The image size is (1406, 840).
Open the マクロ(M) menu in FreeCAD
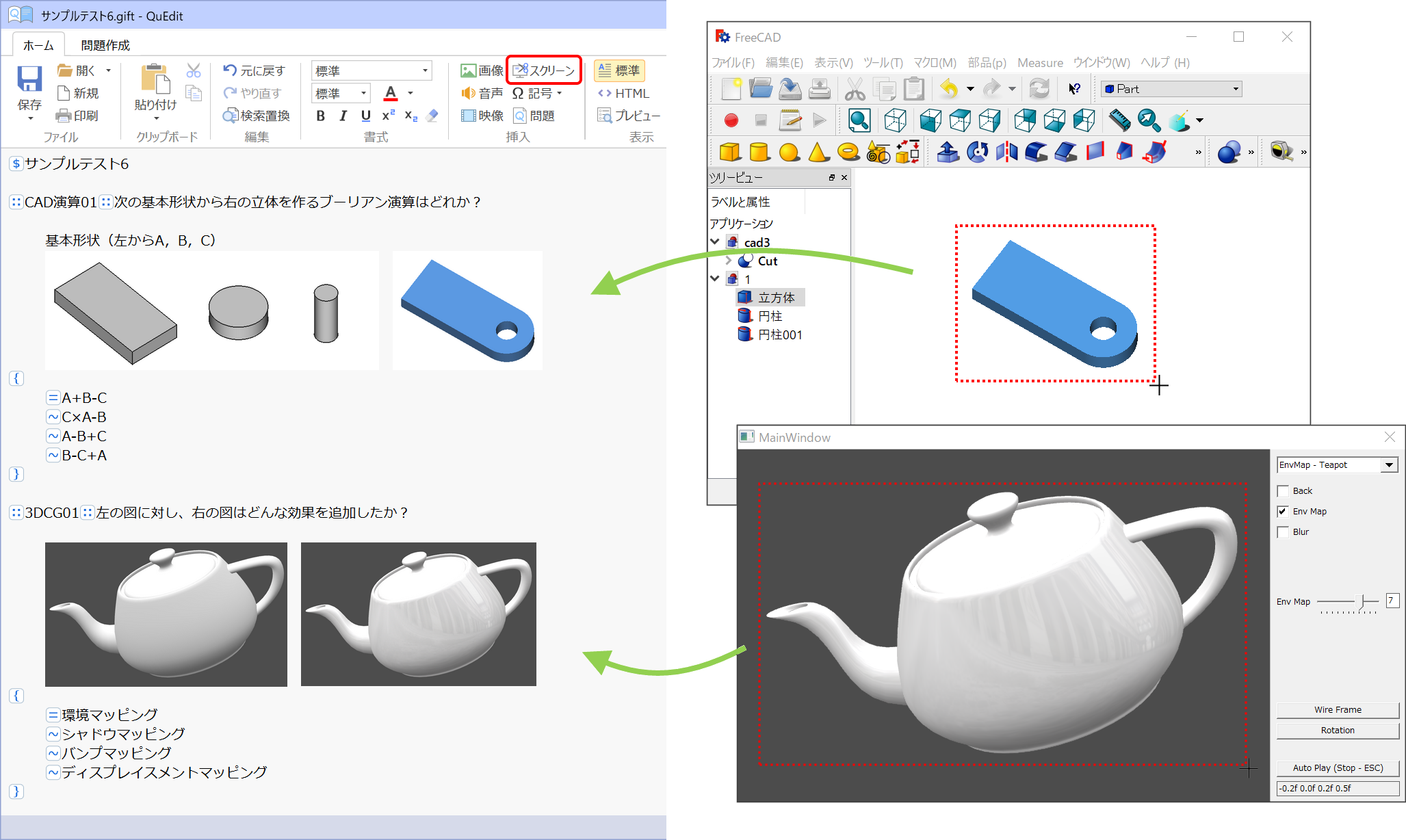point(935,63)
